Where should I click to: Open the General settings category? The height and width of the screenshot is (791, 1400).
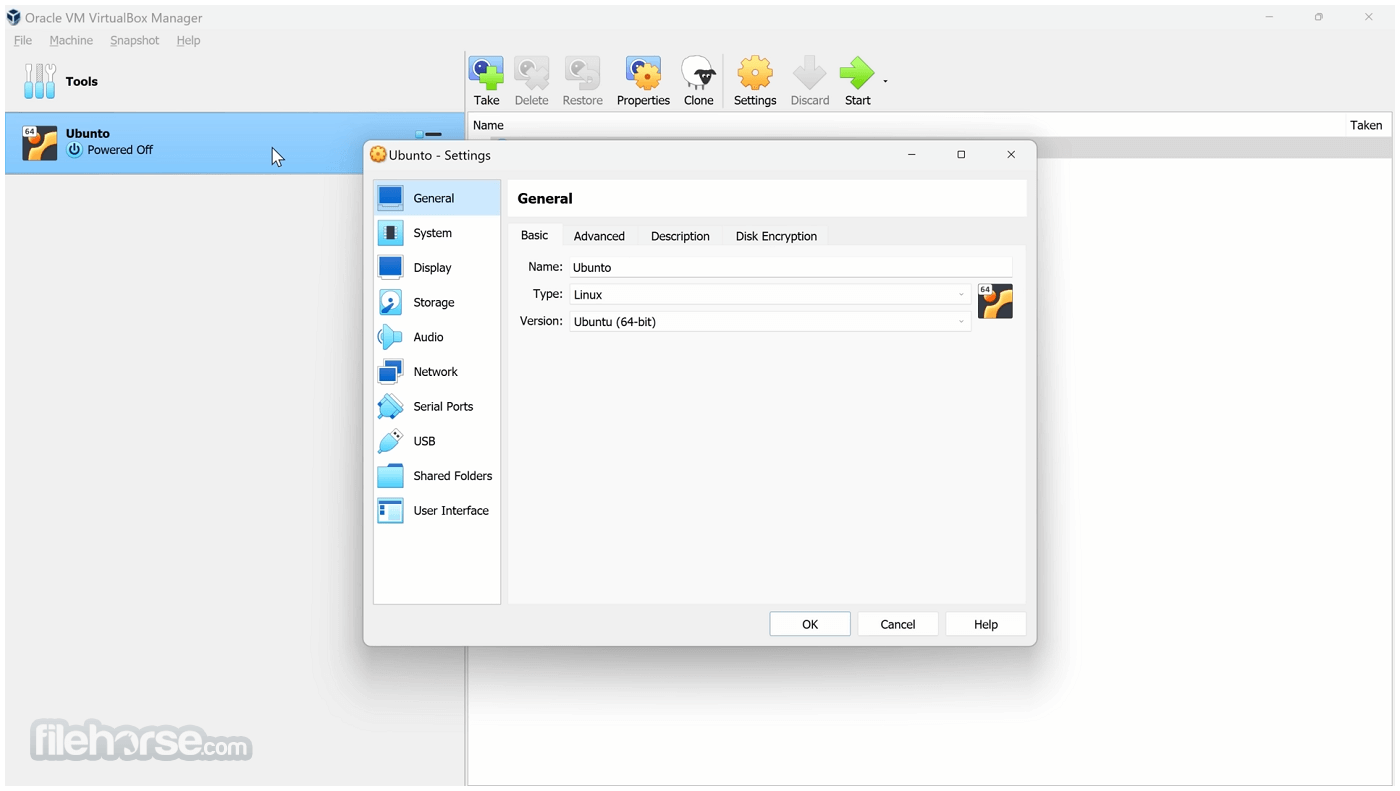437,198
